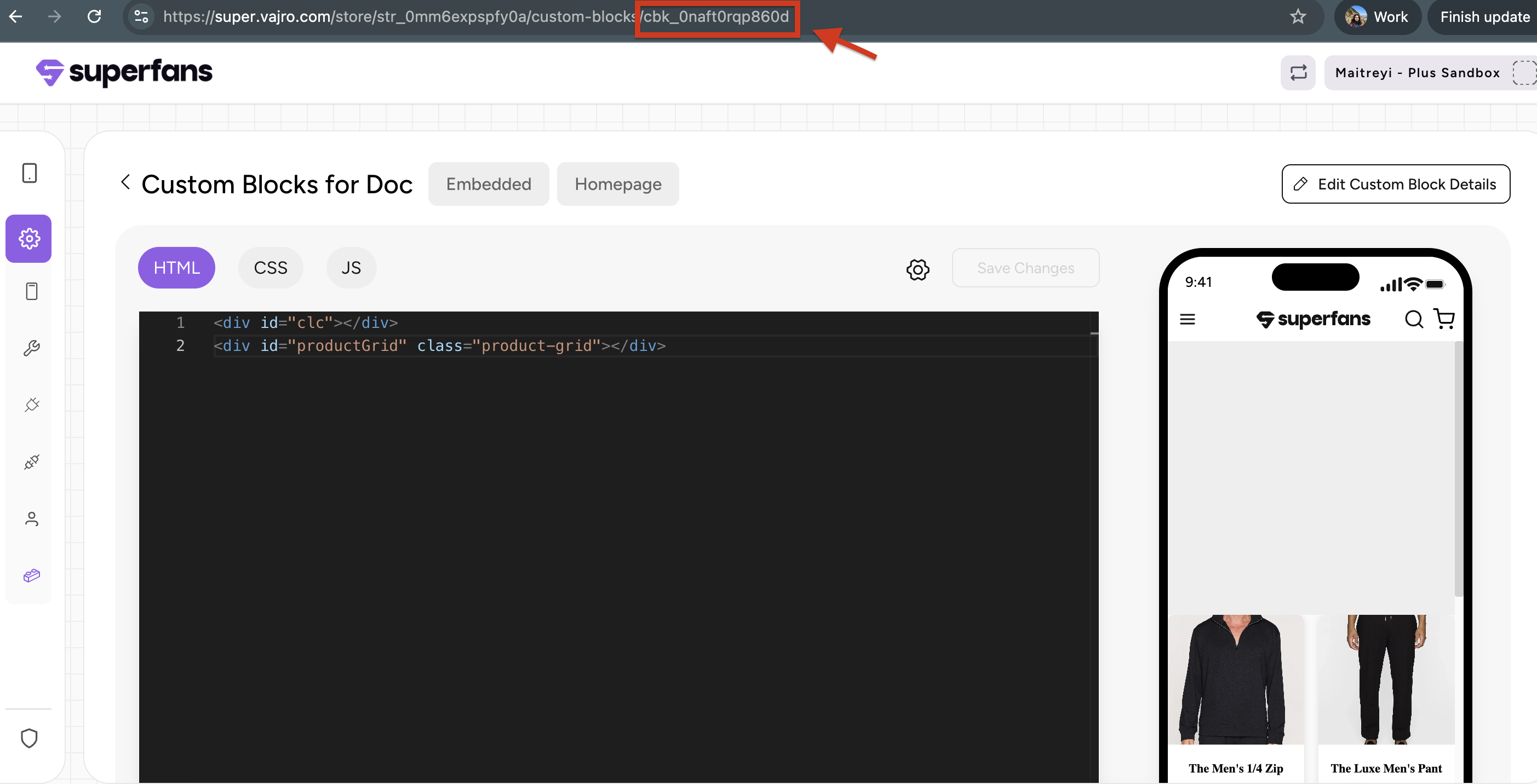Select the custom blocks brick icon in sidebar

[32, 575]
